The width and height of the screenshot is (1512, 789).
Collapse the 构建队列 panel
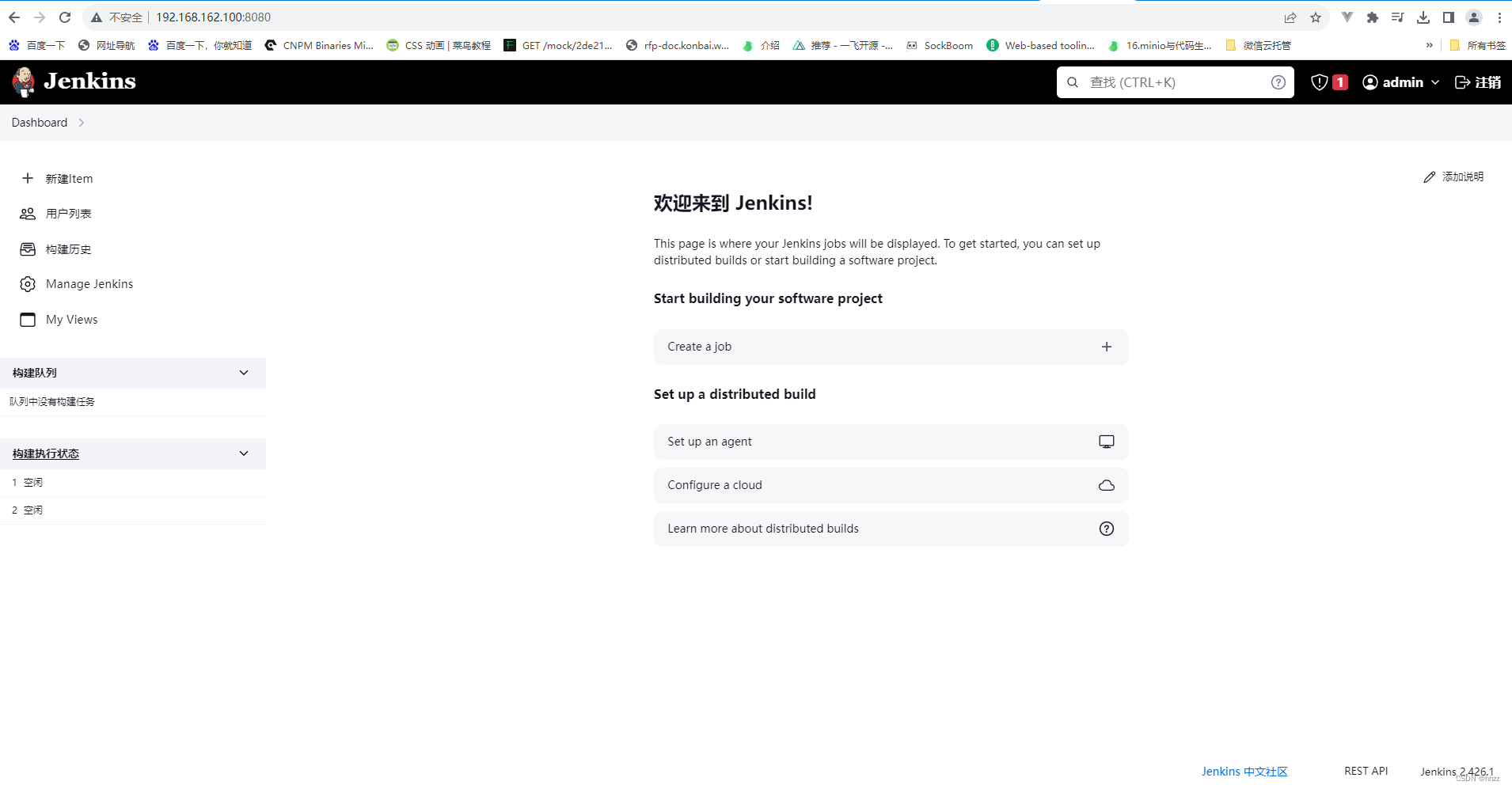tap(244, 373)
